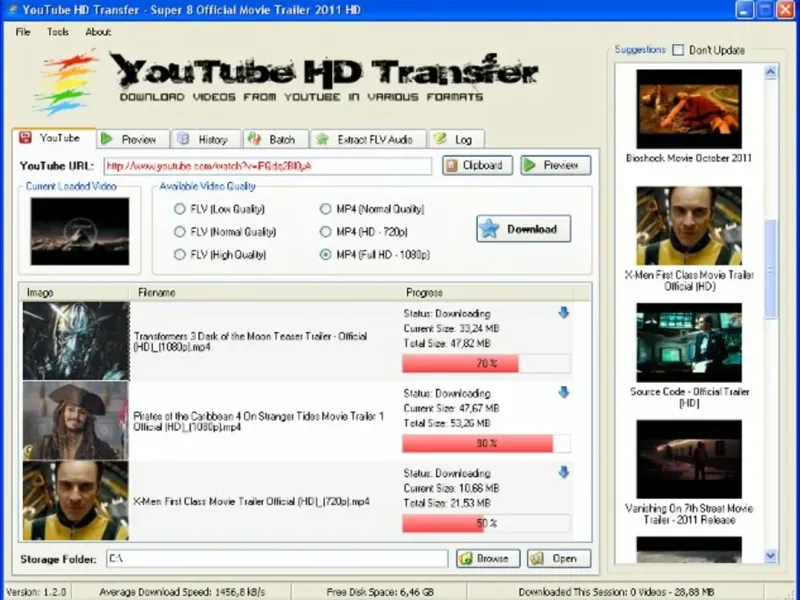Open the Tools menu
800x600 pixels.
(58, 32)
